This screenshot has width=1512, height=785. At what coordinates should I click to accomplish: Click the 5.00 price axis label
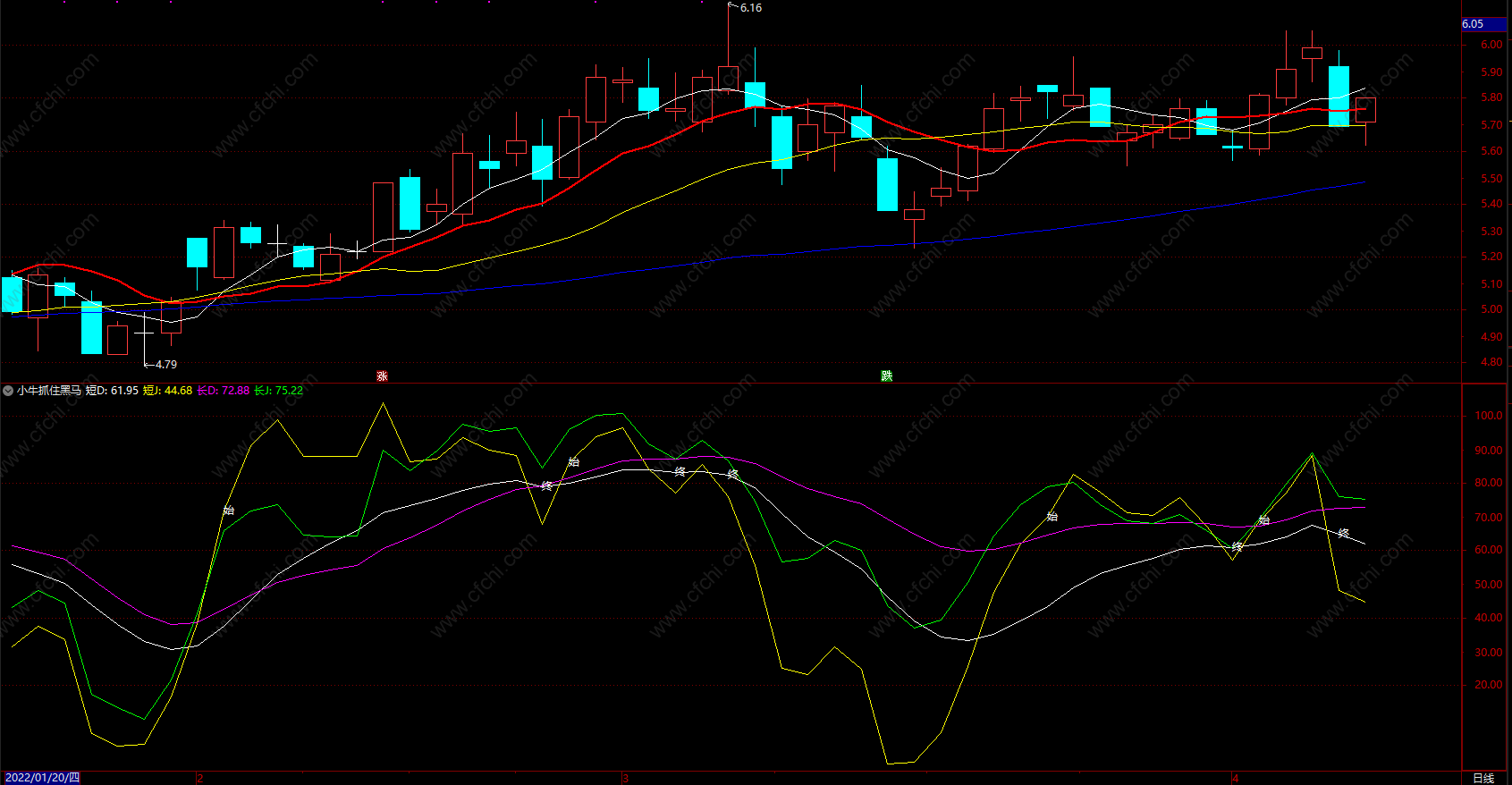tap(1491, 309)
